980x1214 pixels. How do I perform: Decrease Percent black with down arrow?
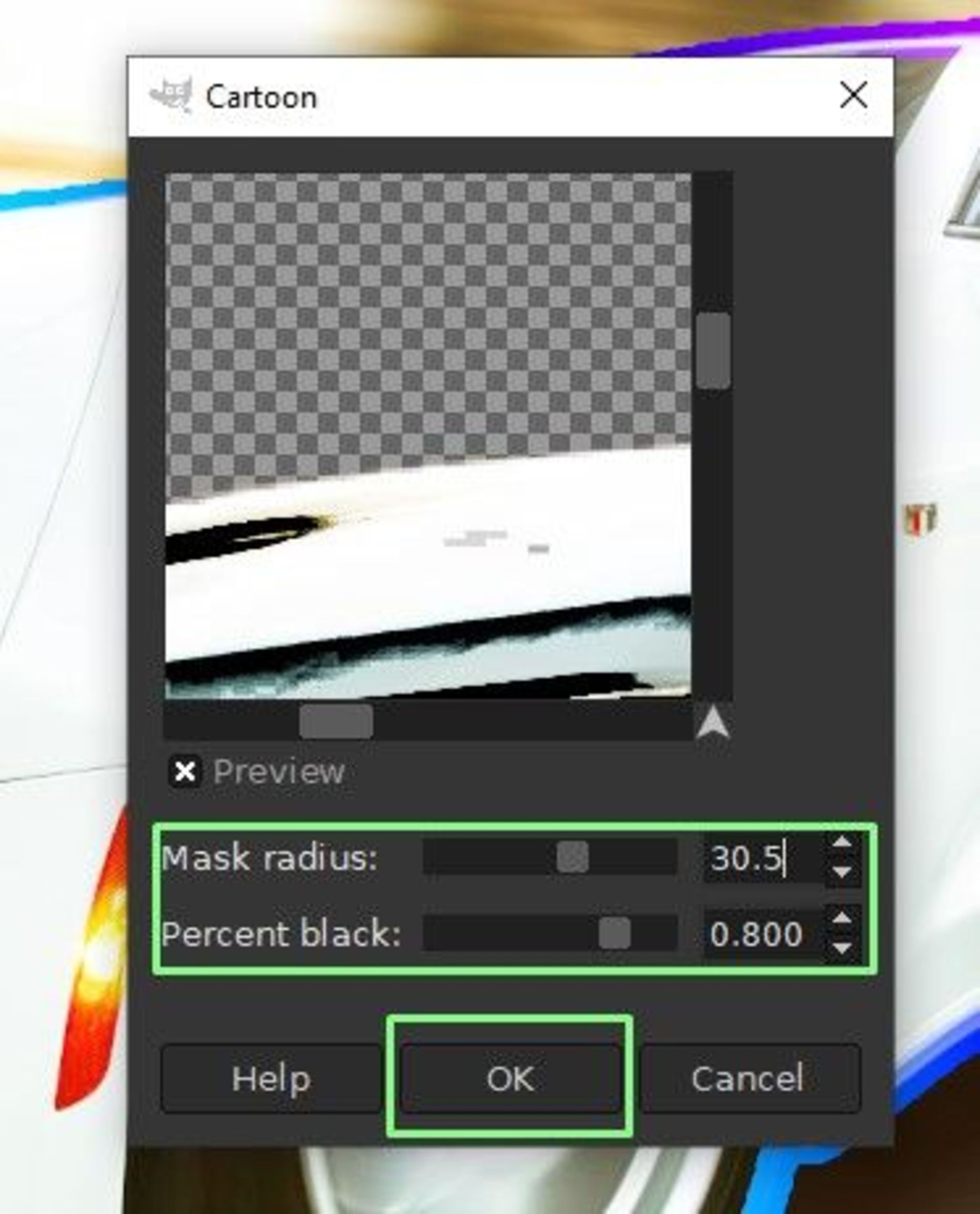click(x=842, y=948)
